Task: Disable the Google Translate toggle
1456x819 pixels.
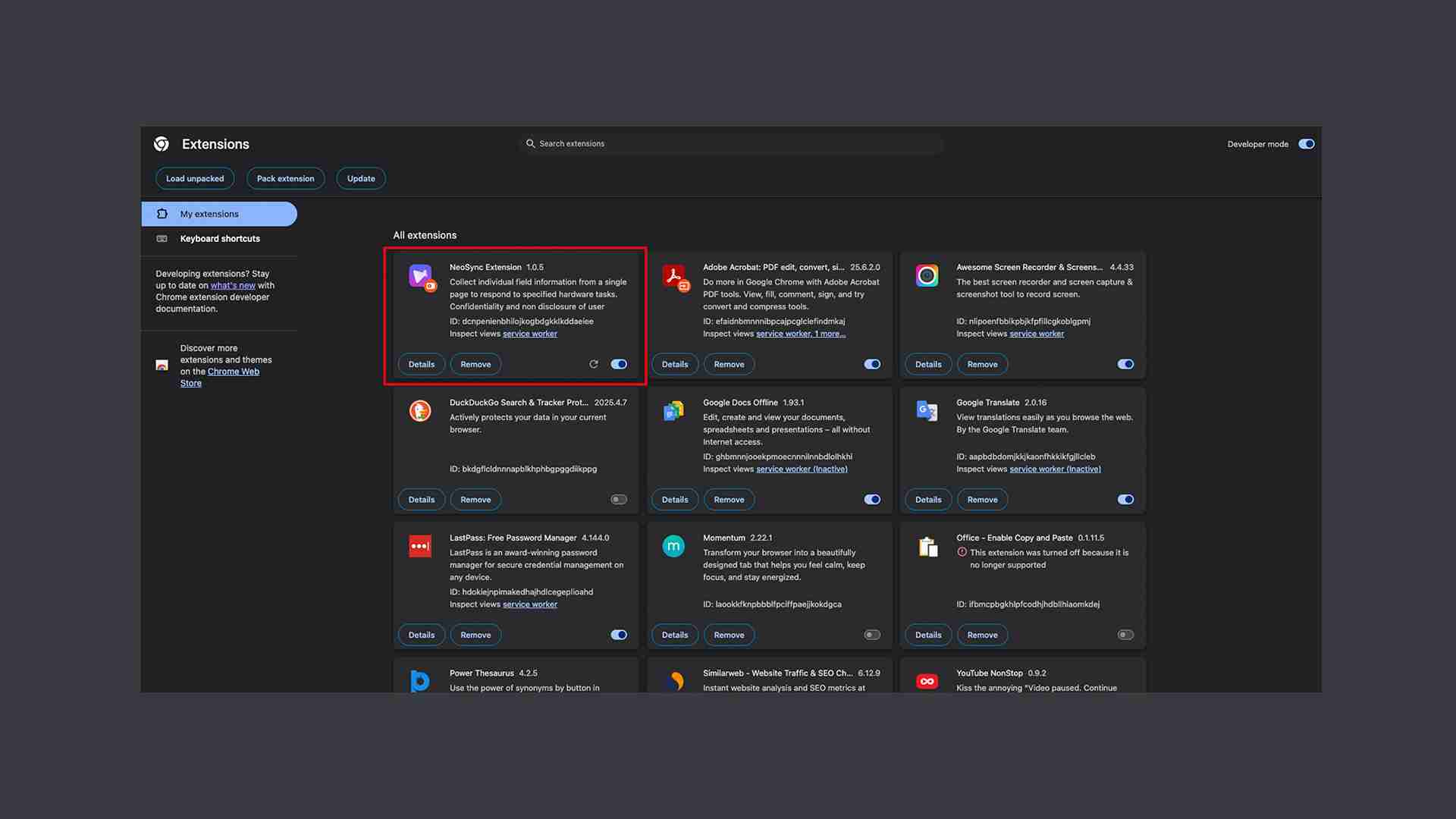Action: click(1125, 500)
